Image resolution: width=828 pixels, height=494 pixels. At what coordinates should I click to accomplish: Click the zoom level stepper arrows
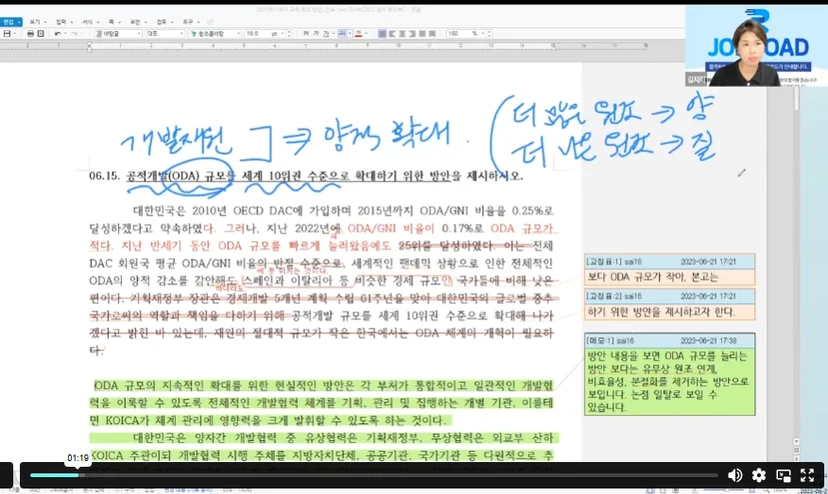point(490,33)
